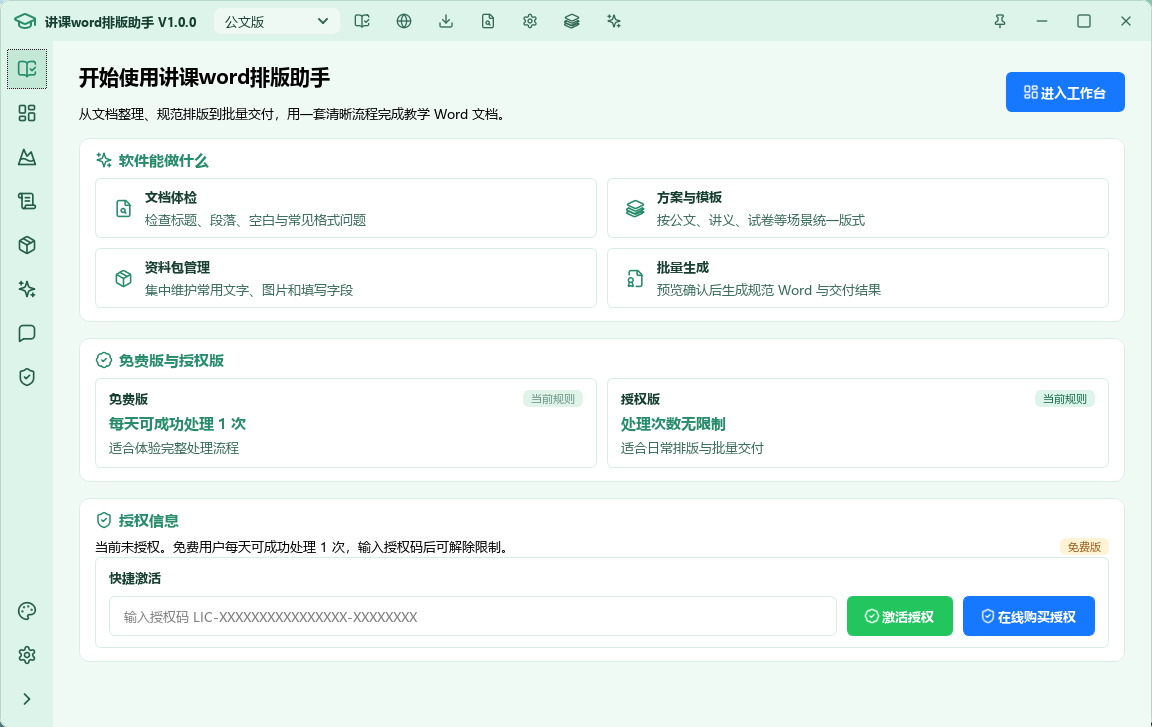Click the 进入工作台 button
This screenshot has width=1152, height=727.
[x=1065, y=93]
